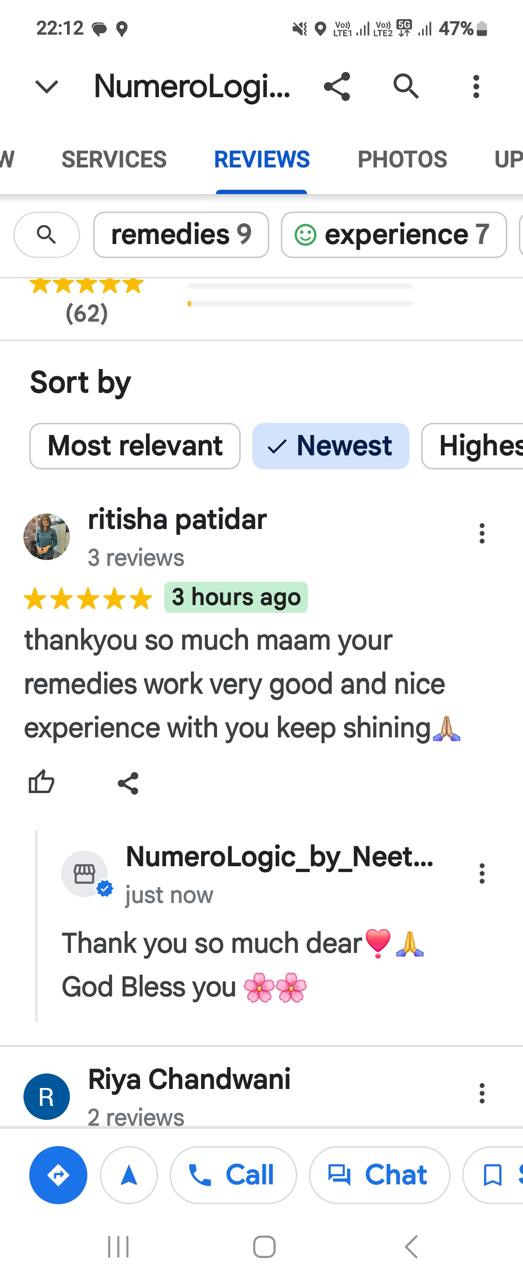Search reviews with the magnifier chip

coord(46,235)
